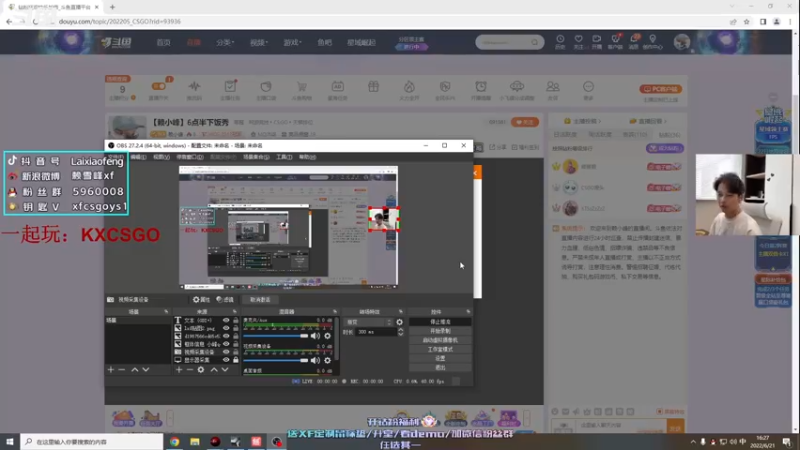This screenshot has height=450, width=800.
Task: Add a new scene with the plus icon
Action: point(111,369)
